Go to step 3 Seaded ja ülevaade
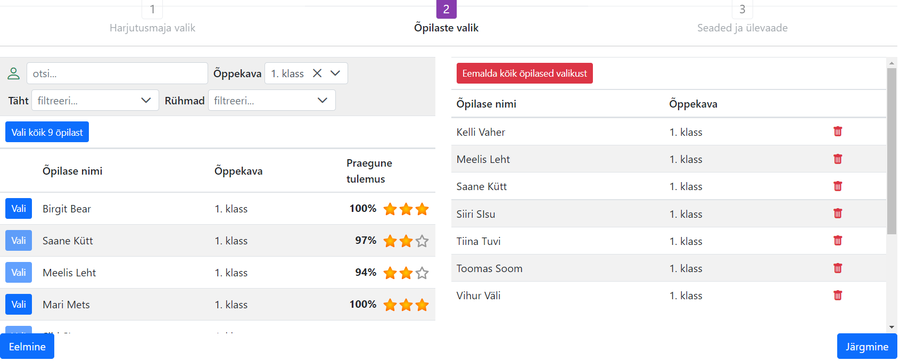The image size is (900, 361). [x=742, y=18]
